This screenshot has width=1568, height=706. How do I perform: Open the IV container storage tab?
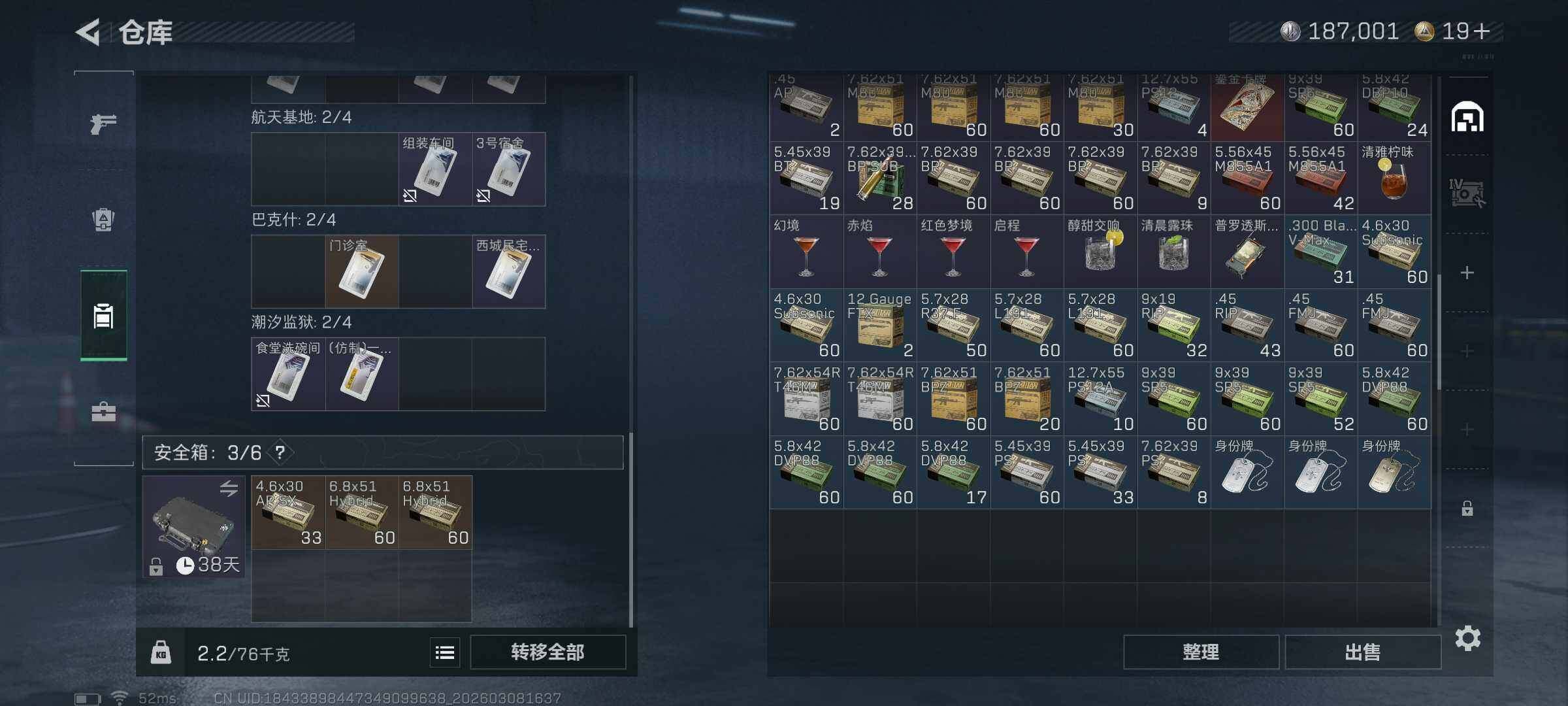coord(1467,193)
